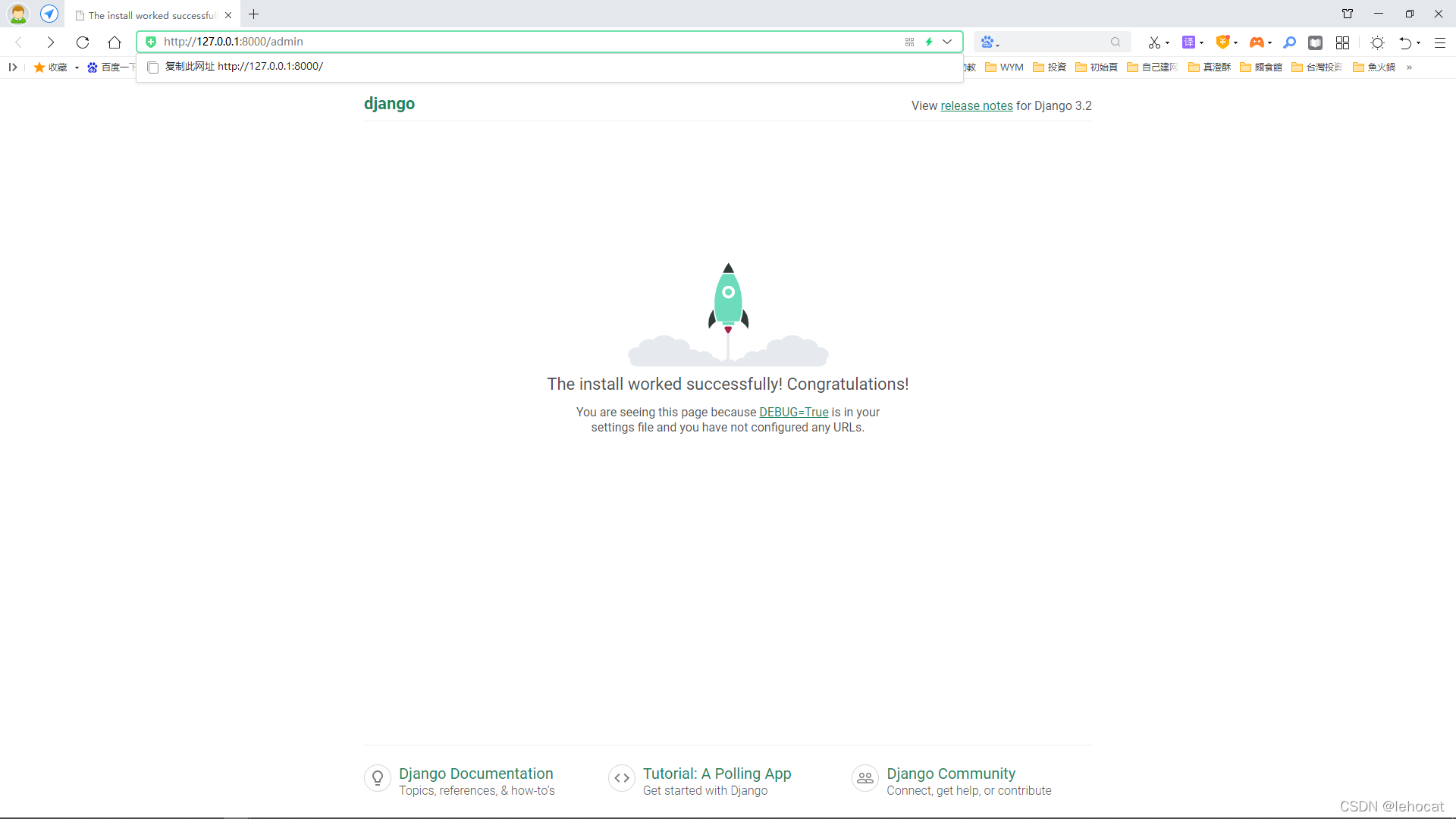Click the django logo heading
1456x819 pixels.
point(389,104)
